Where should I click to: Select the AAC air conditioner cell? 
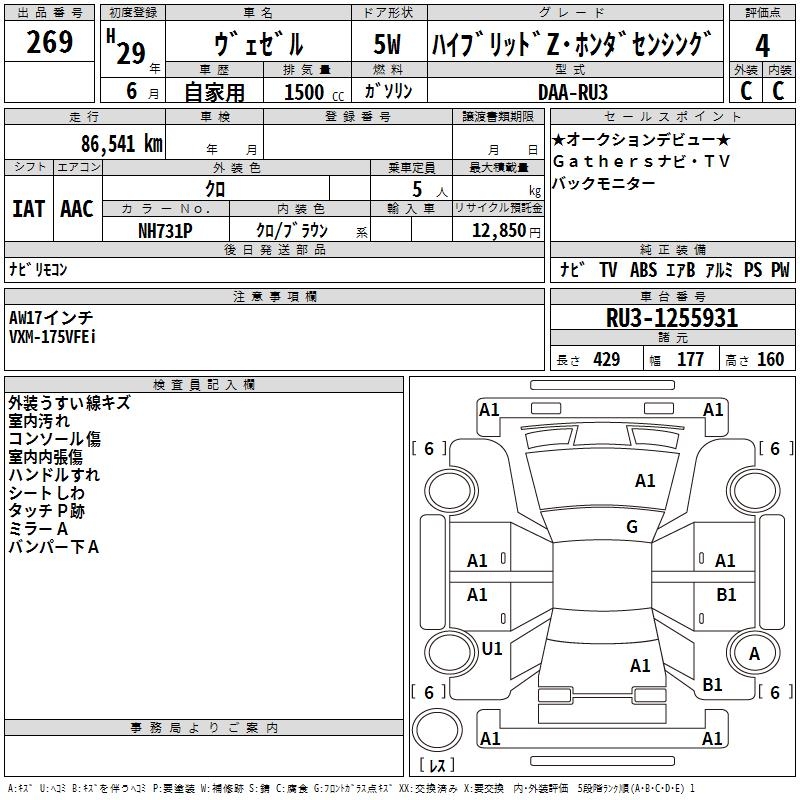77,208
